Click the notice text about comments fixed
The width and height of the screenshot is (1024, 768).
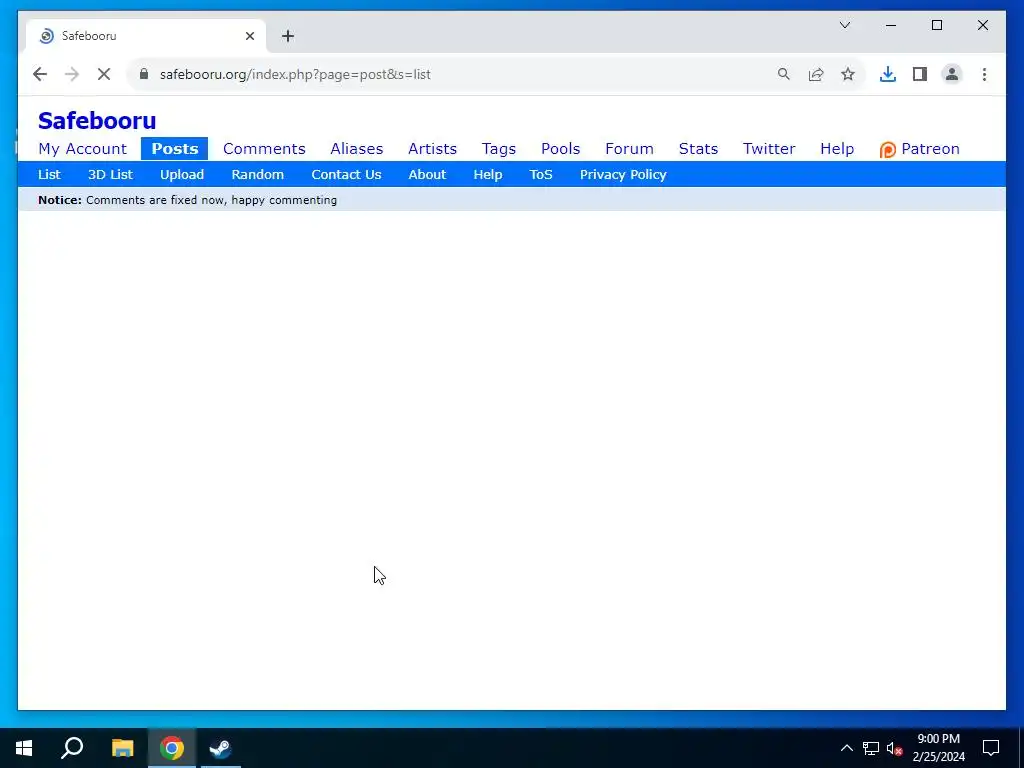[x=212, y=200]
